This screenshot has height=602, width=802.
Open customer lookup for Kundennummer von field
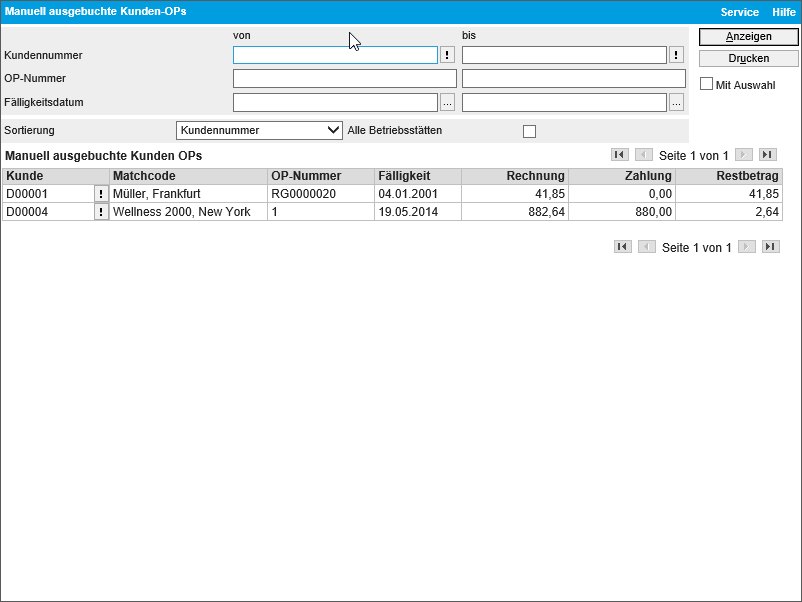(x=447, y=55)
